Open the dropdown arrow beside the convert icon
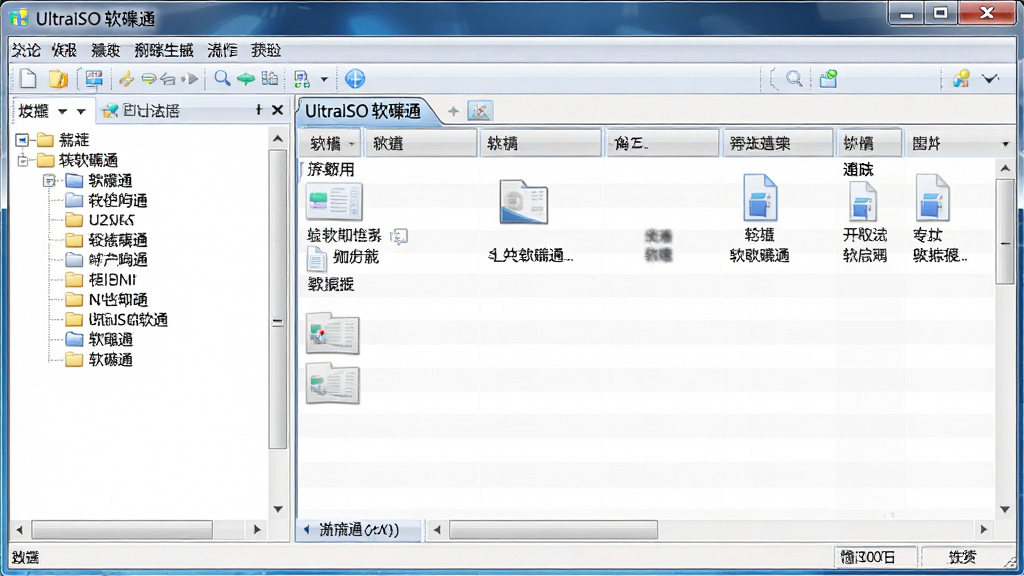This screenshot has width=1024, height=576. pyautogui.click(x=324, y=80)
